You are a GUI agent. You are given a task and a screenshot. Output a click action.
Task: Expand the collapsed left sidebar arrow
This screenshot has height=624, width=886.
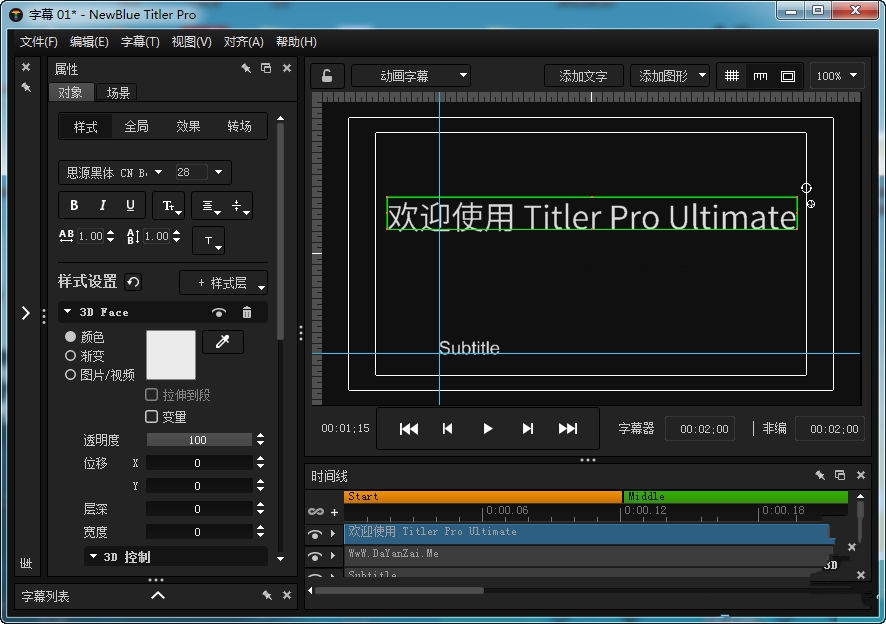click(x=25, y=313)
